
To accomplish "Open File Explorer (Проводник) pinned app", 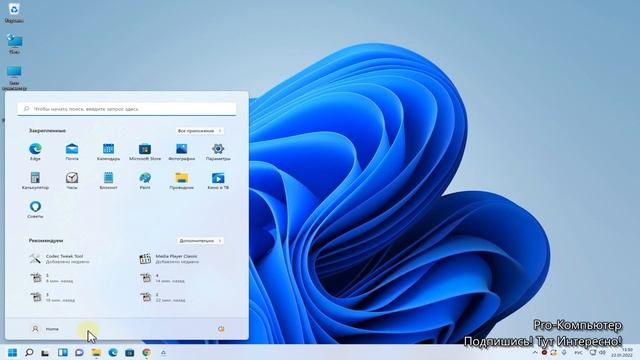I will tap(182, 180).
